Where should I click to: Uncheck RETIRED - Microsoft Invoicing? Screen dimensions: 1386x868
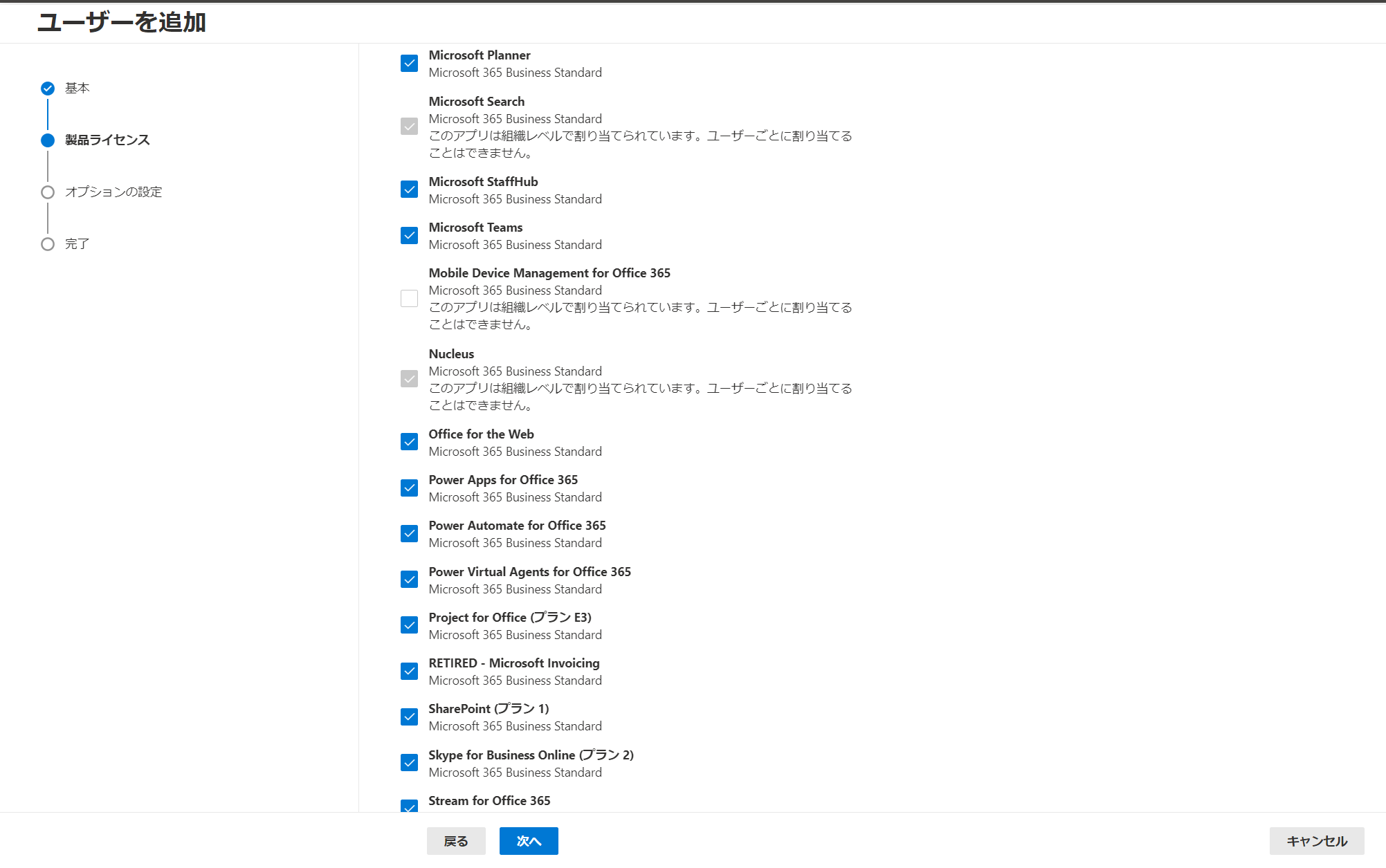point(409,672)
